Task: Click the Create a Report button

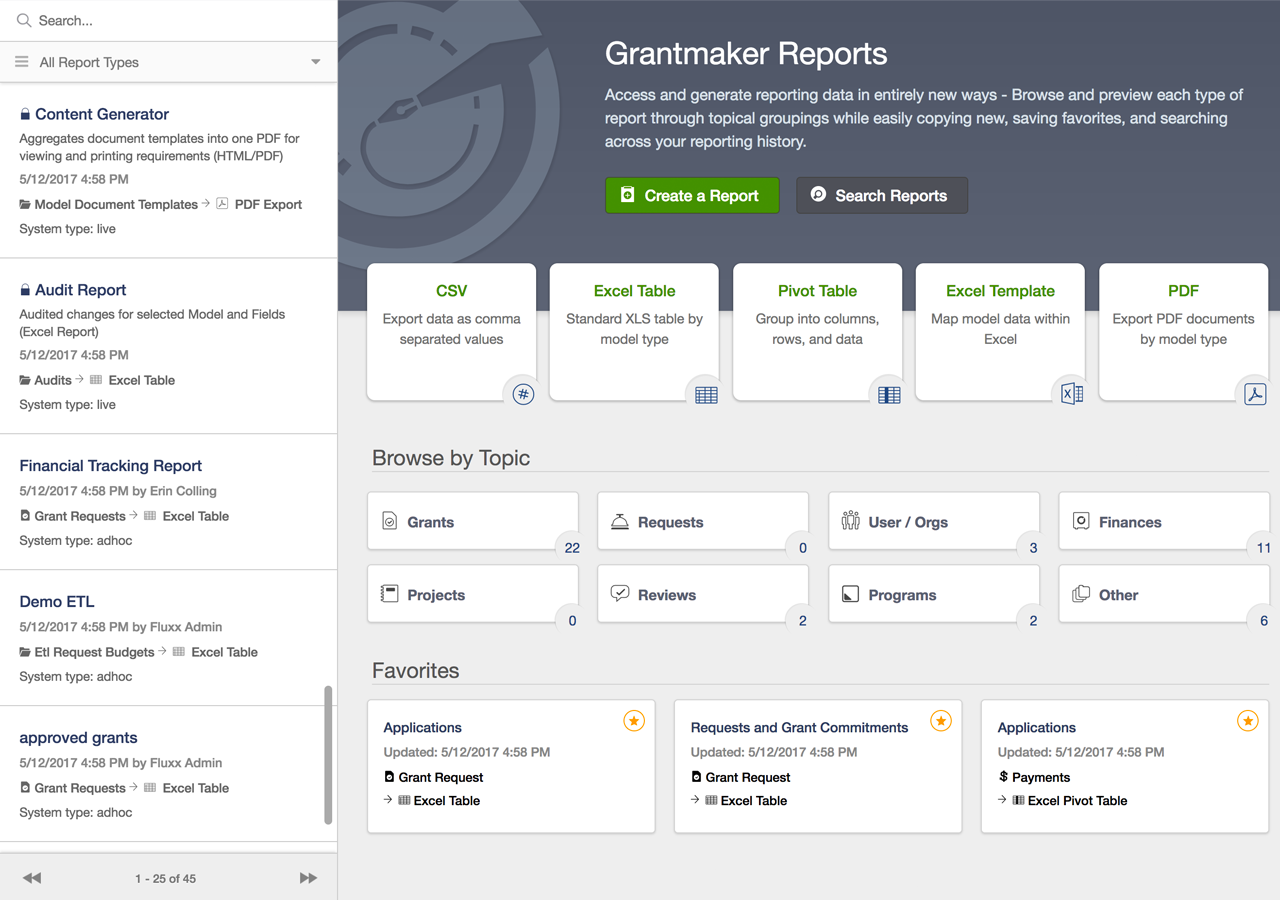Action: click(691, 196)
